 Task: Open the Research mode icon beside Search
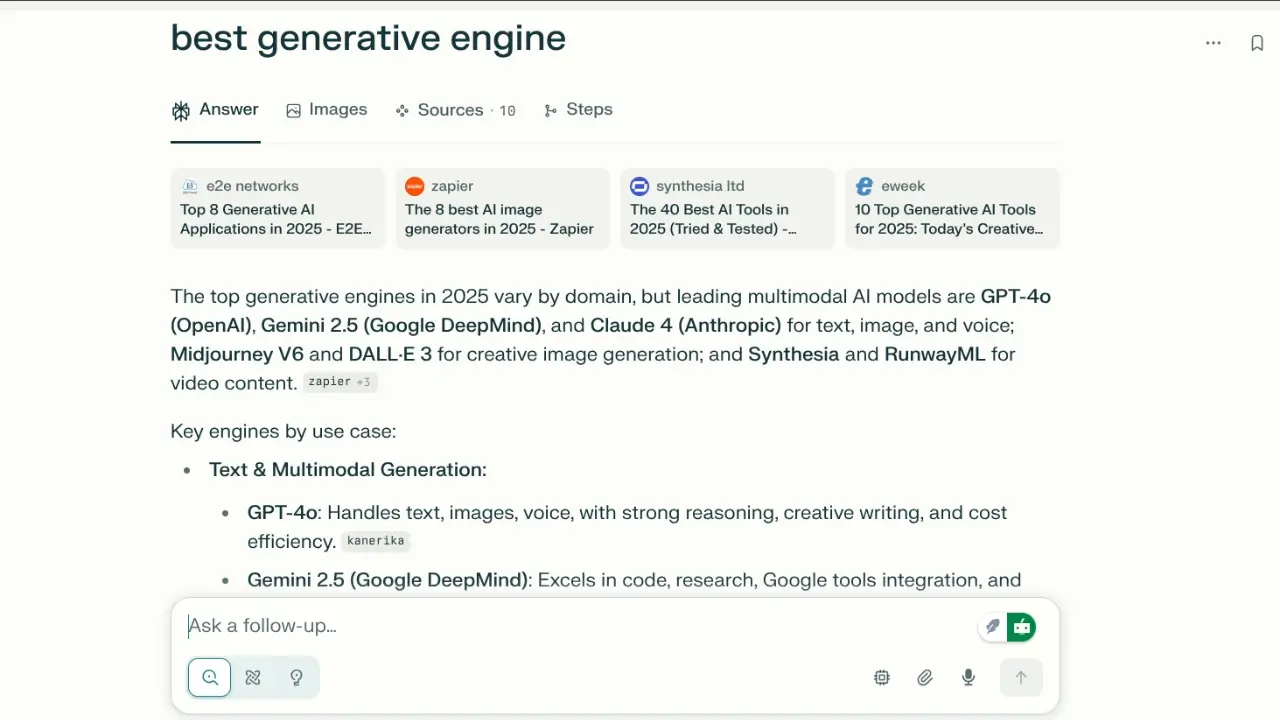point(252,677)
